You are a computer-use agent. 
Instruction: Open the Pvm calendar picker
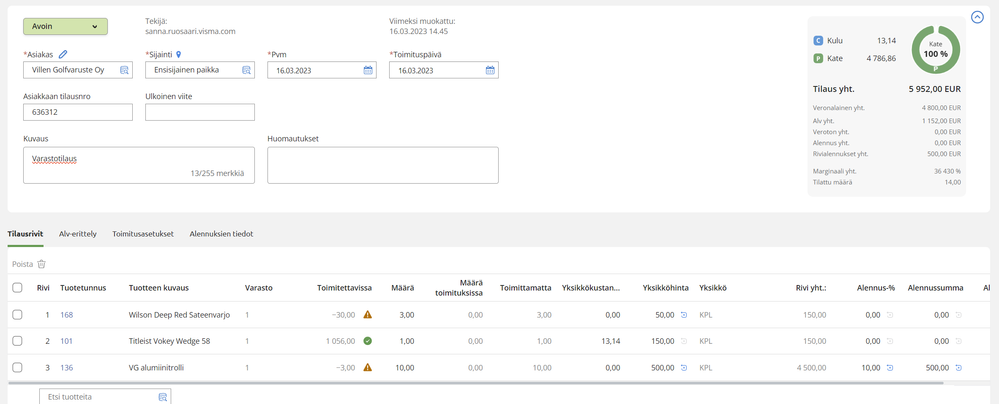pyautogui.click(x=368, y=70)
